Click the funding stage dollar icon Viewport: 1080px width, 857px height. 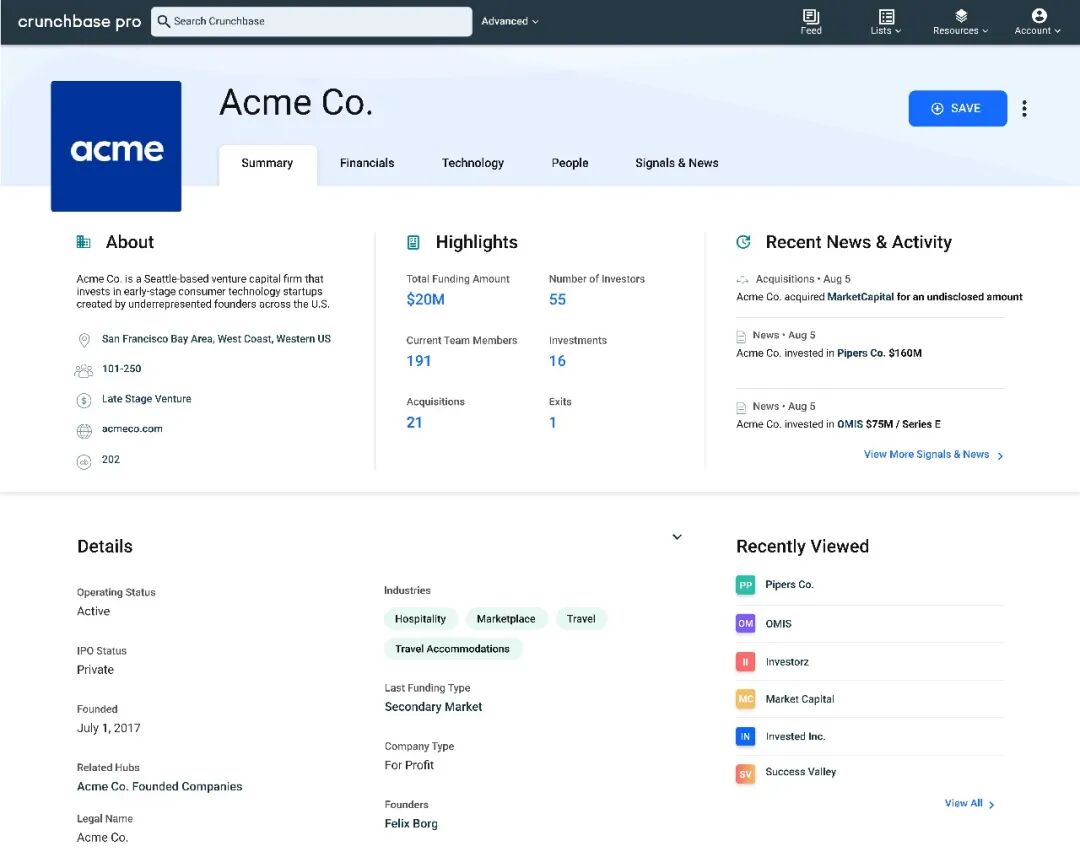click(x=84, y=400)
